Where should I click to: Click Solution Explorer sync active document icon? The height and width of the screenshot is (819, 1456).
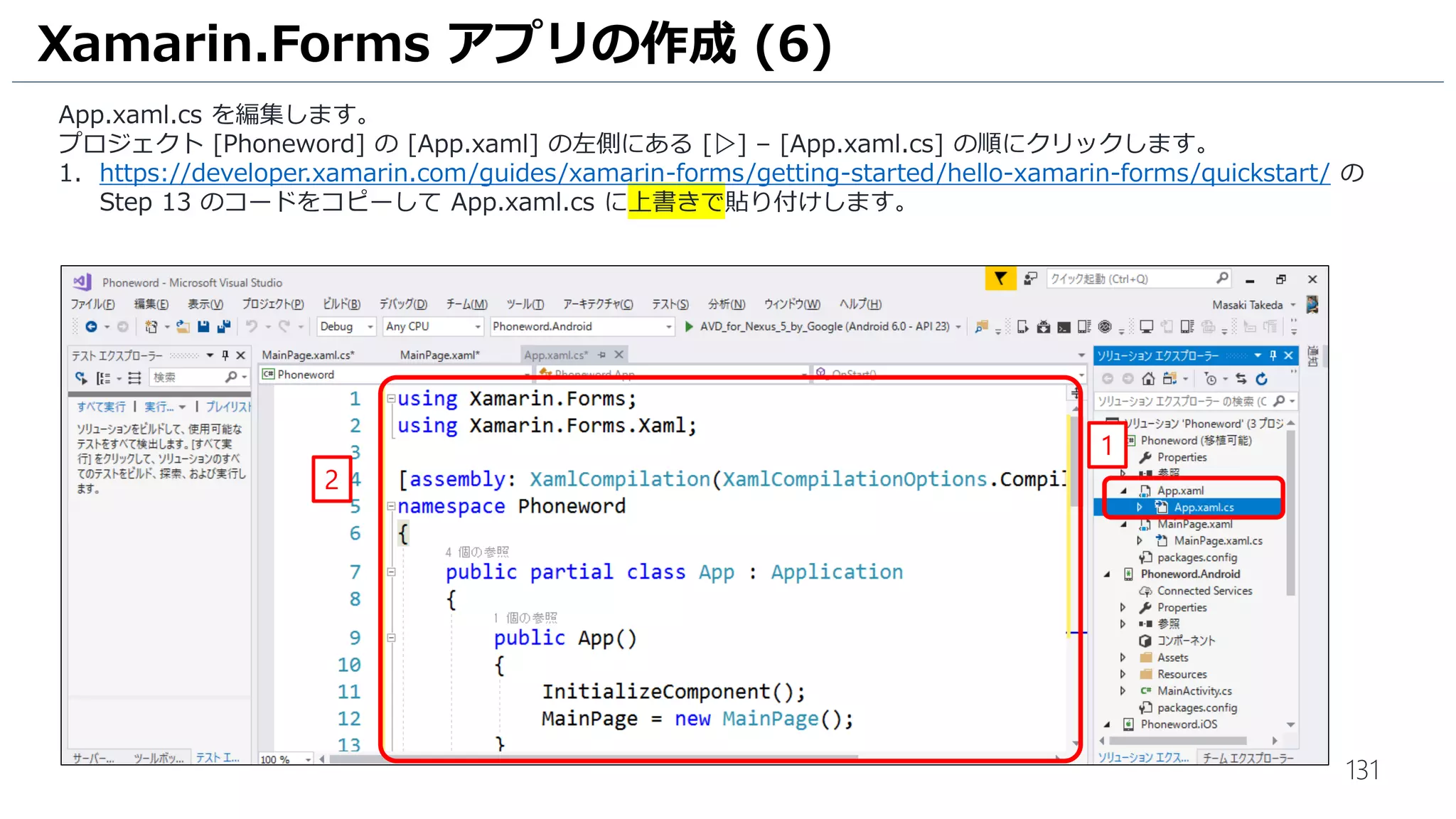click(1241, 379)
